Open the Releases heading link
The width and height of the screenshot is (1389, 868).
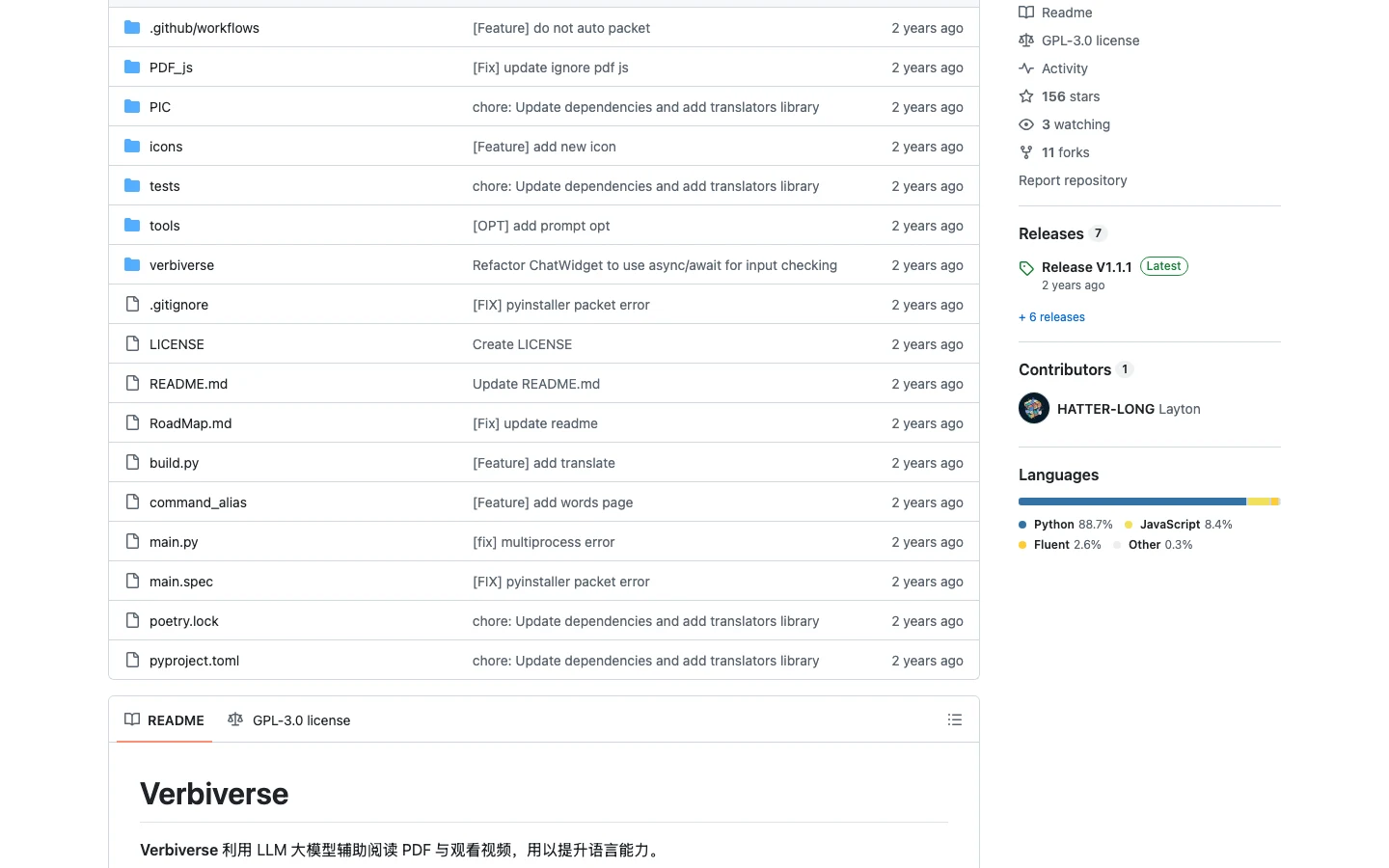point(1063,233)
